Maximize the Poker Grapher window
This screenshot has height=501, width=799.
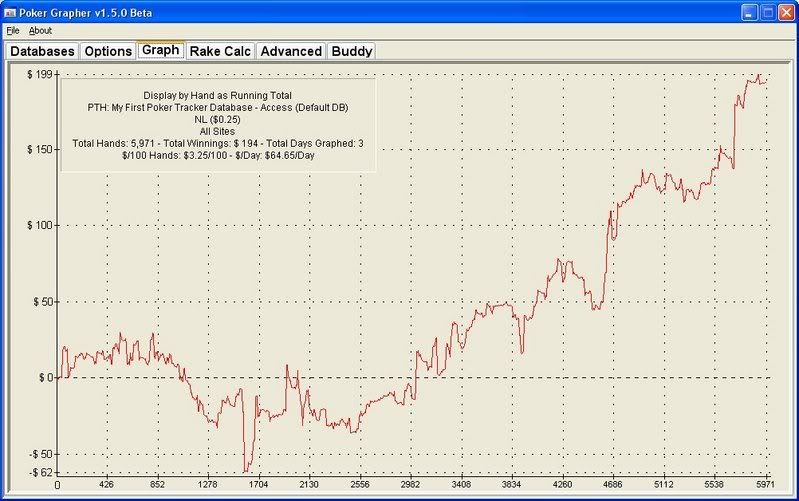(x=766, y=12)
